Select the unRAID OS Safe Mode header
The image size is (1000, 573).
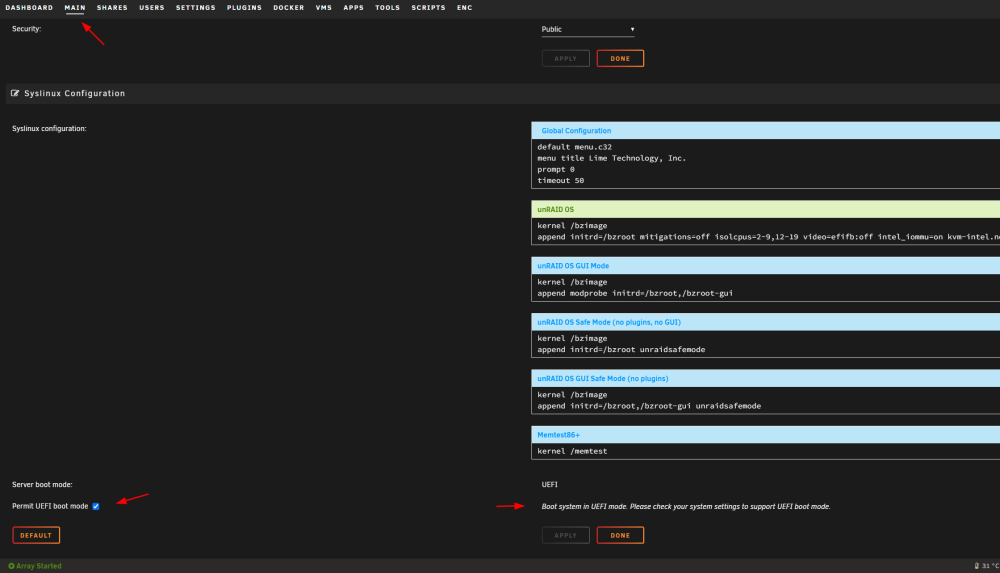click(x=765, y=322)
